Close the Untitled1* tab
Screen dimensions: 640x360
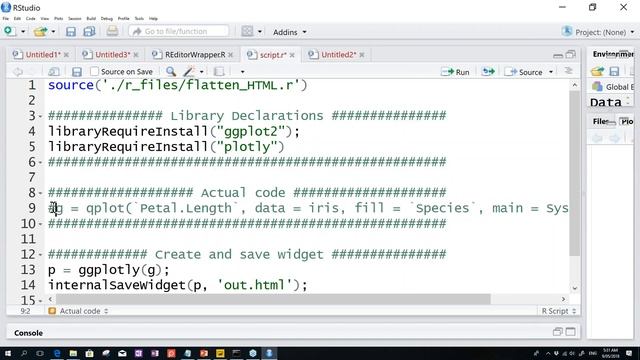pos(66,55)
